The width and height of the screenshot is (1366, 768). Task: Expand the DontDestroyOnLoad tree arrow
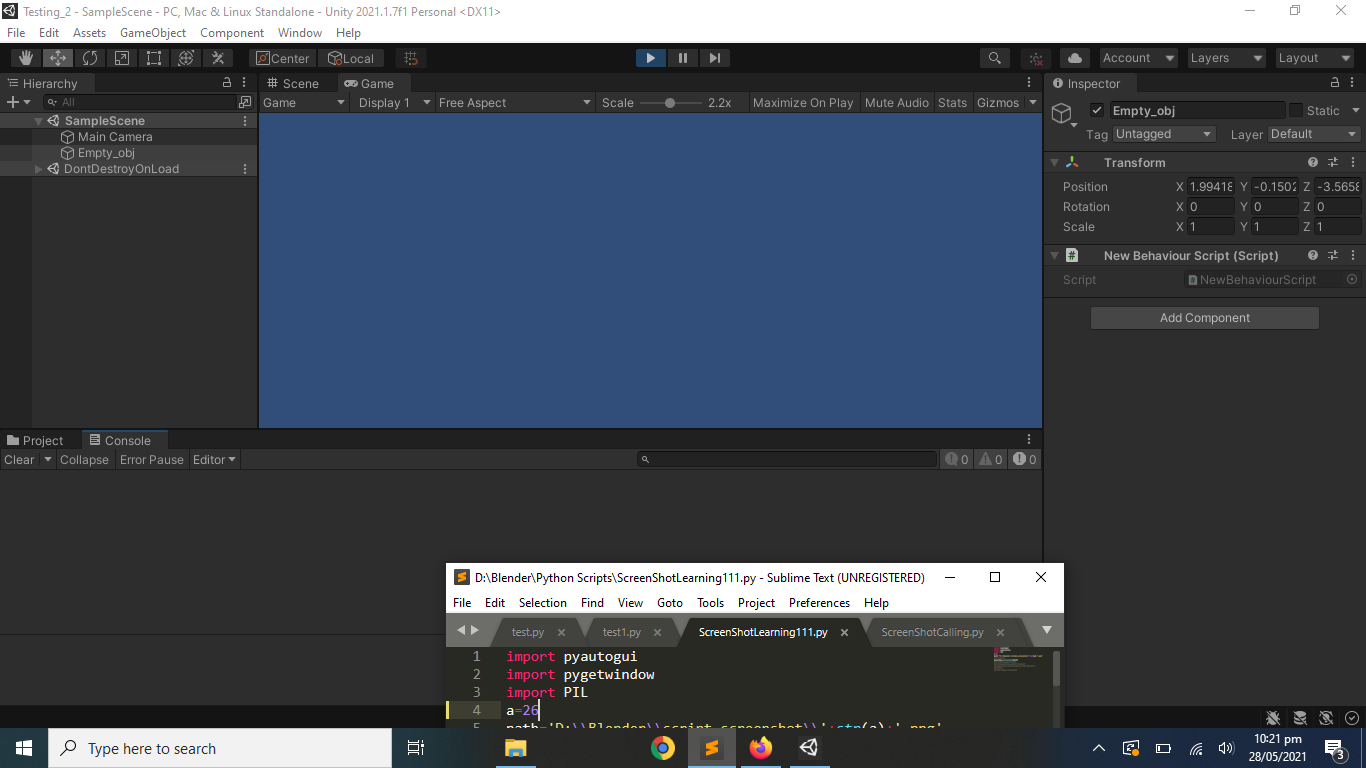(39, 169)
